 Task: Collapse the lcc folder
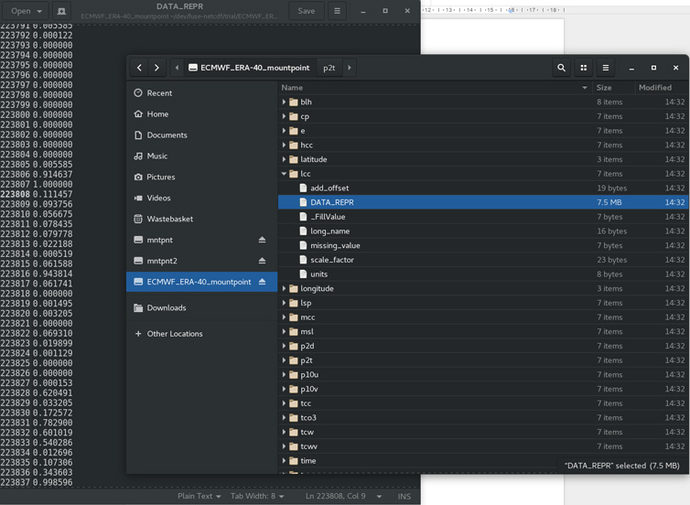(284, 174)
